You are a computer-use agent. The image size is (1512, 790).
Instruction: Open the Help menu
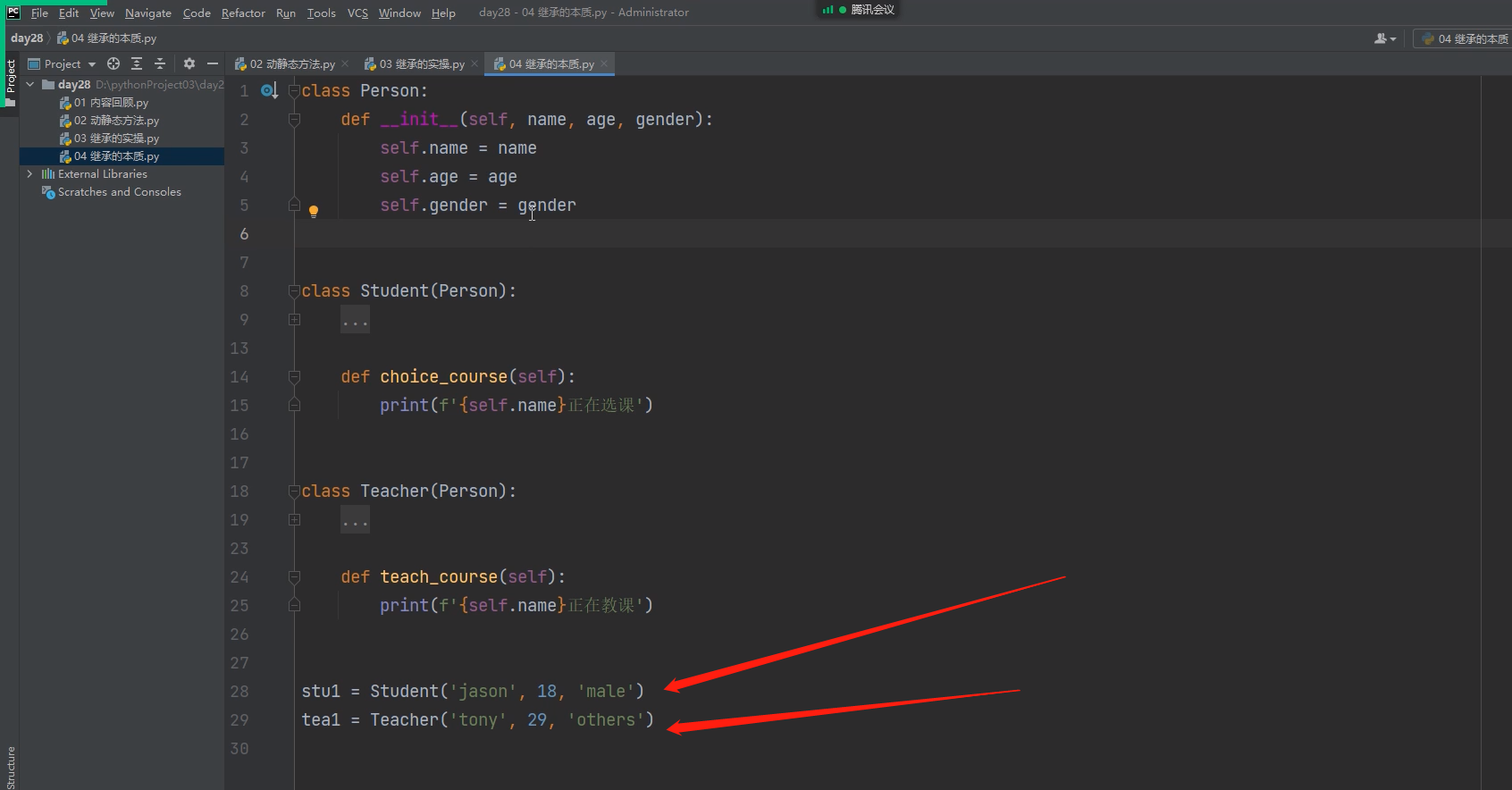coord(443,13)
